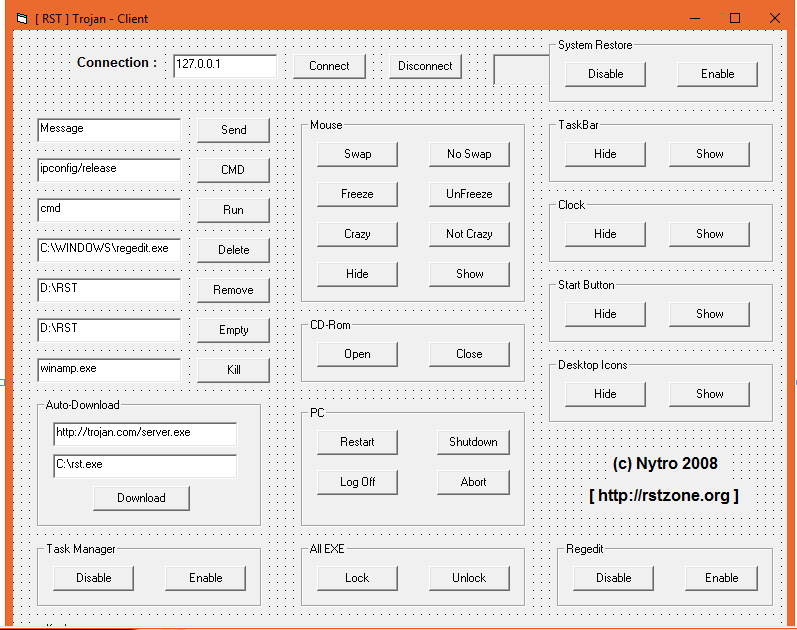
Task: Click the UnFreeze button
Action: pyautogui.click(x=469, y=194)
